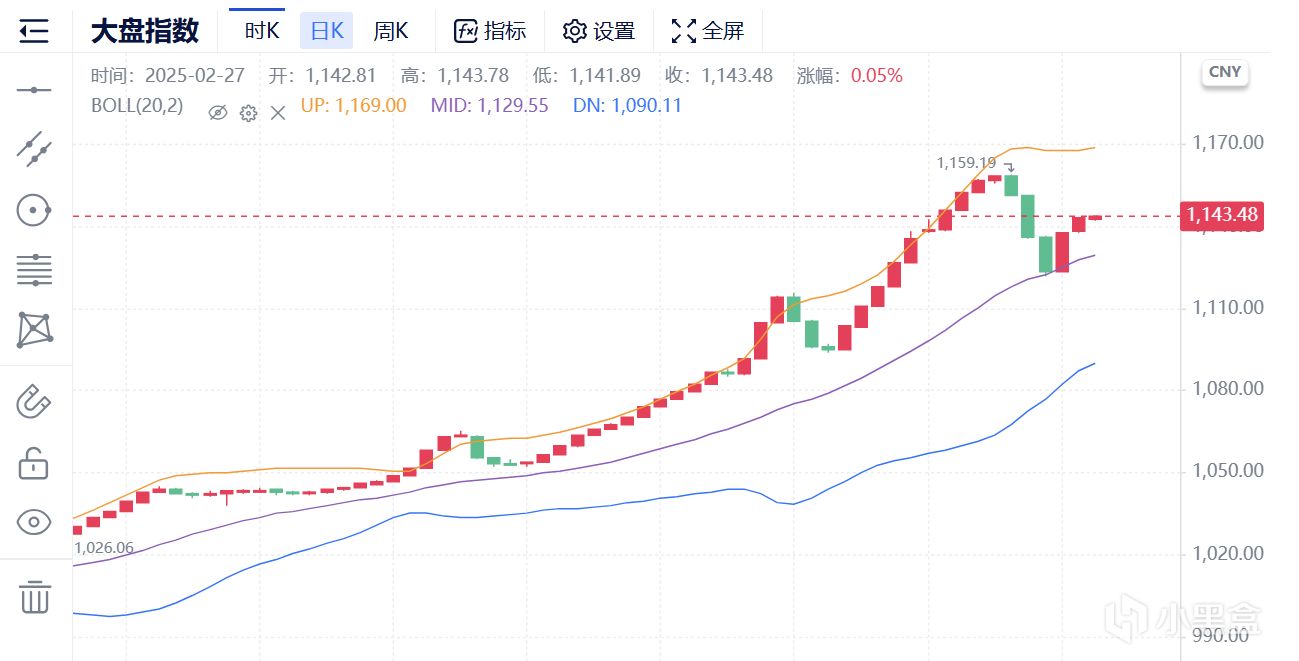Enter 全屏 fullscreen mode
The height and width of the screenshot is (661, 1299).
(x=708, y=31)
